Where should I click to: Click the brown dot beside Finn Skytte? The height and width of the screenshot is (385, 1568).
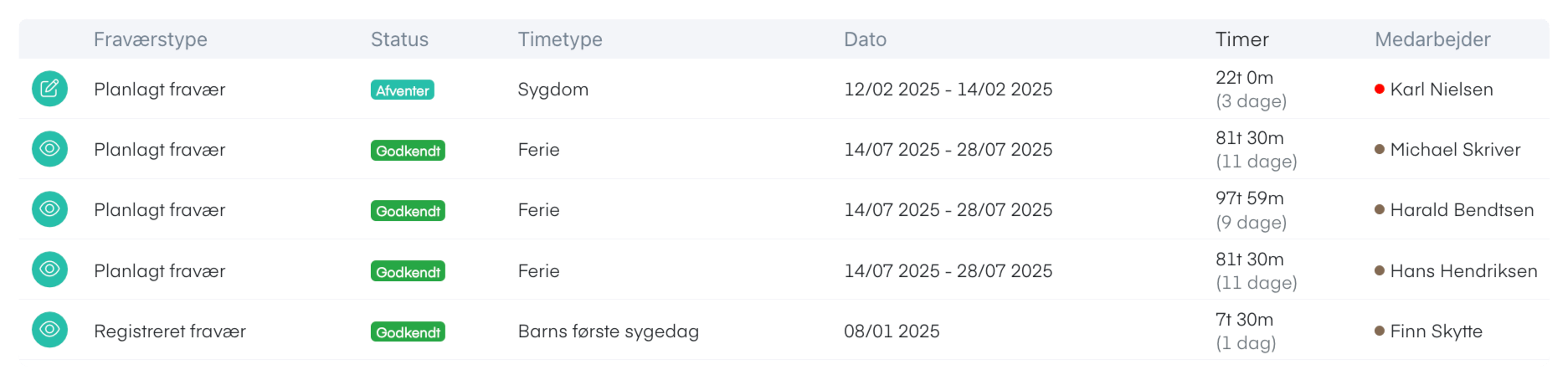(x=1379, y=331)
